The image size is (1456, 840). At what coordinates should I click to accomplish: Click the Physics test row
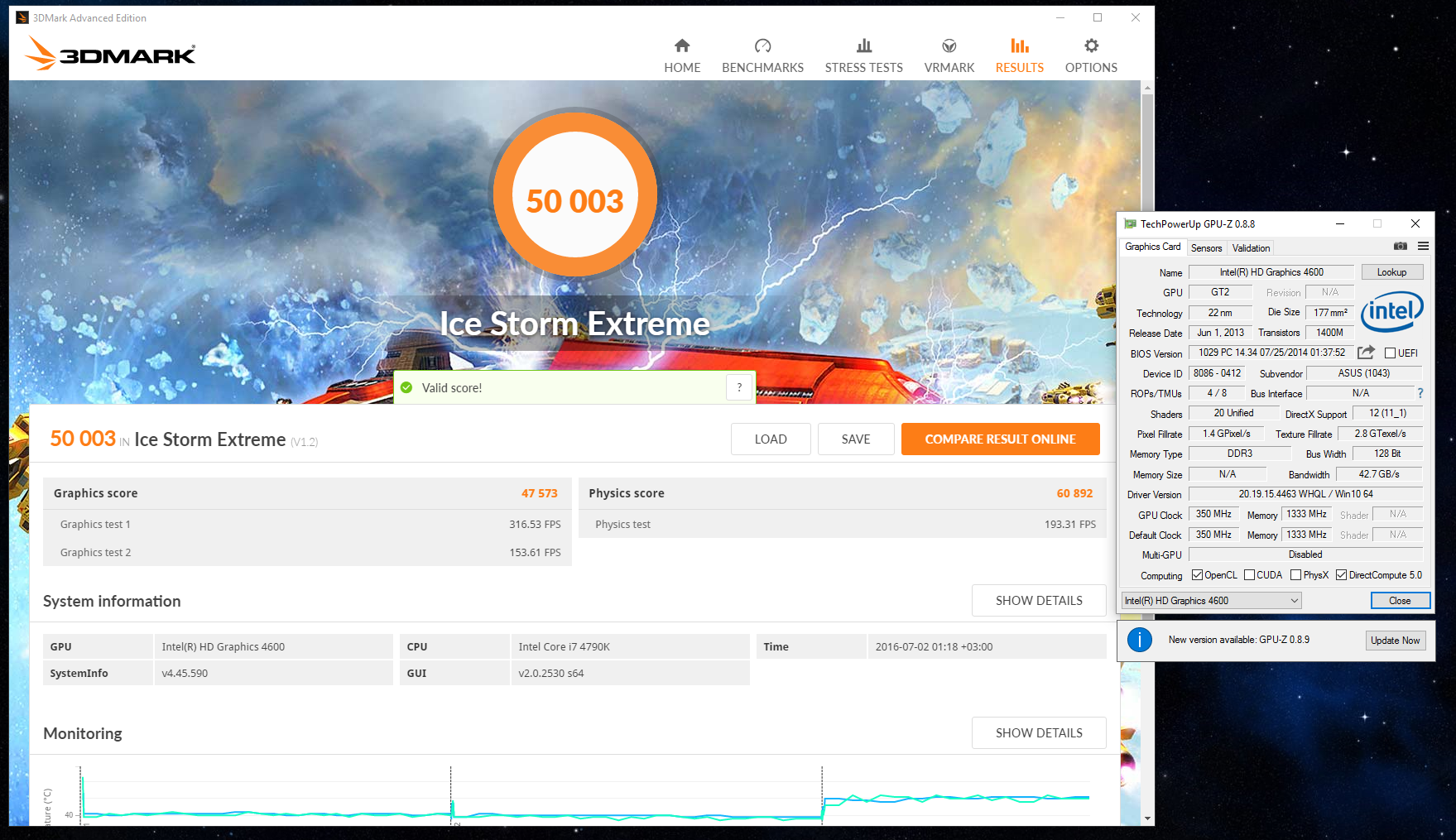843,524
